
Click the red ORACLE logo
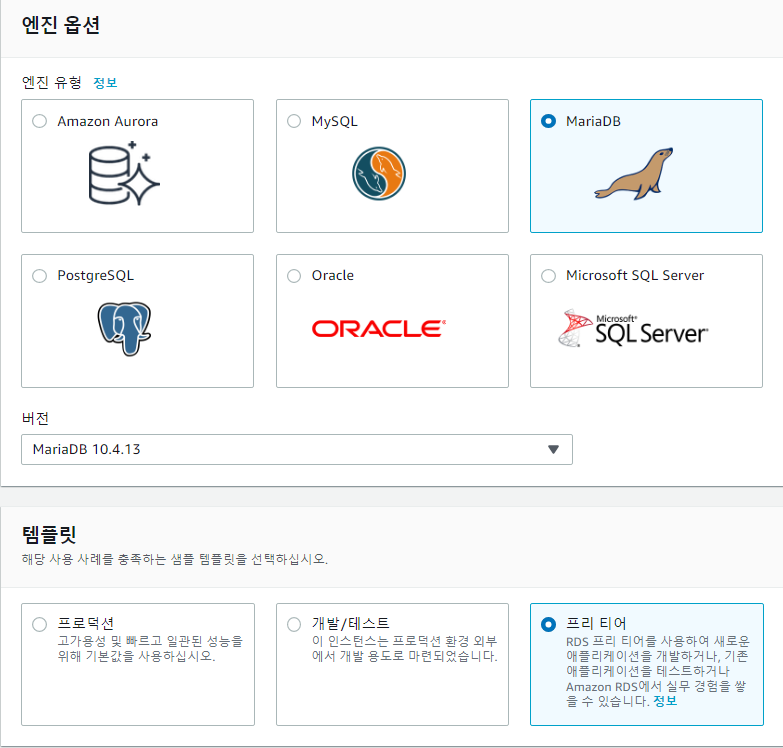[x=379, y=329]
